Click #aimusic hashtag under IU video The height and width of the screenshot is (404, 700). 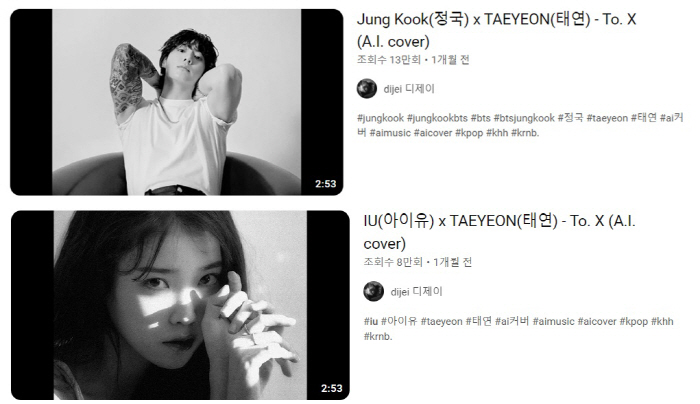click(x=554, y=321)
